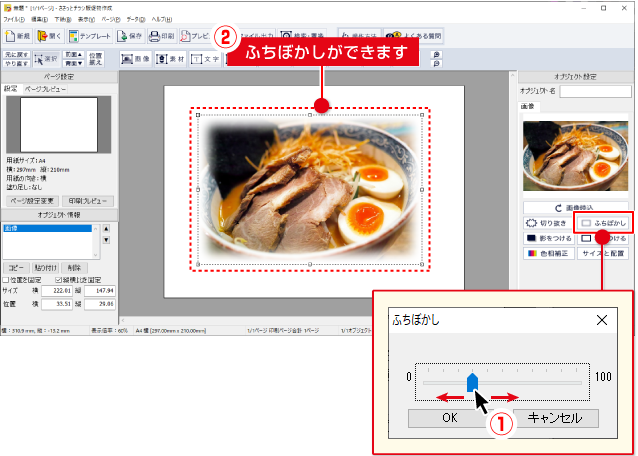Click the position 横 field
The width and height of the screenshot is (638, 456).
pos(57,304)
